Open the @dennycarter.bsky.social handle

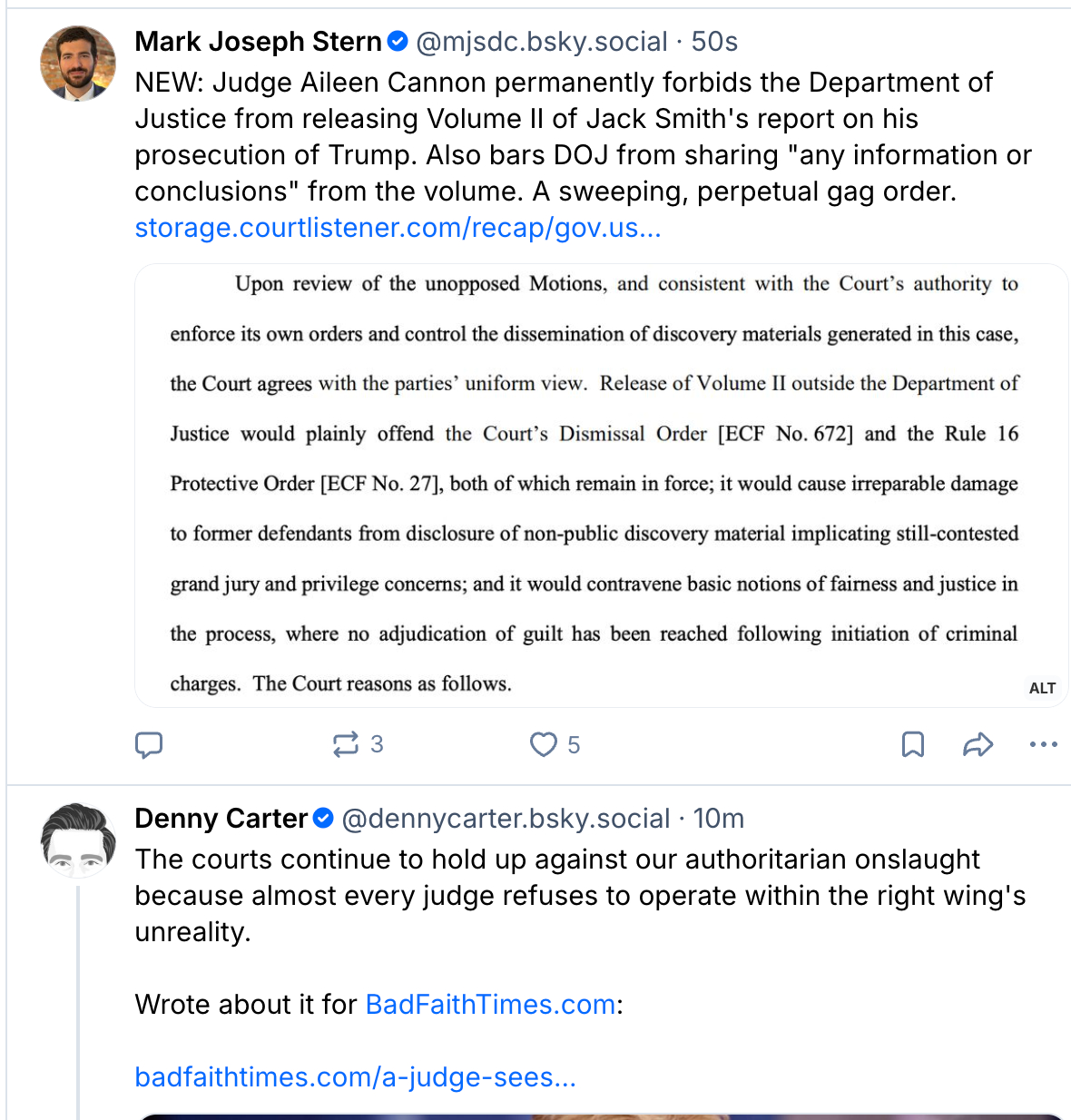pyautogui.click(x=506, y=819)
